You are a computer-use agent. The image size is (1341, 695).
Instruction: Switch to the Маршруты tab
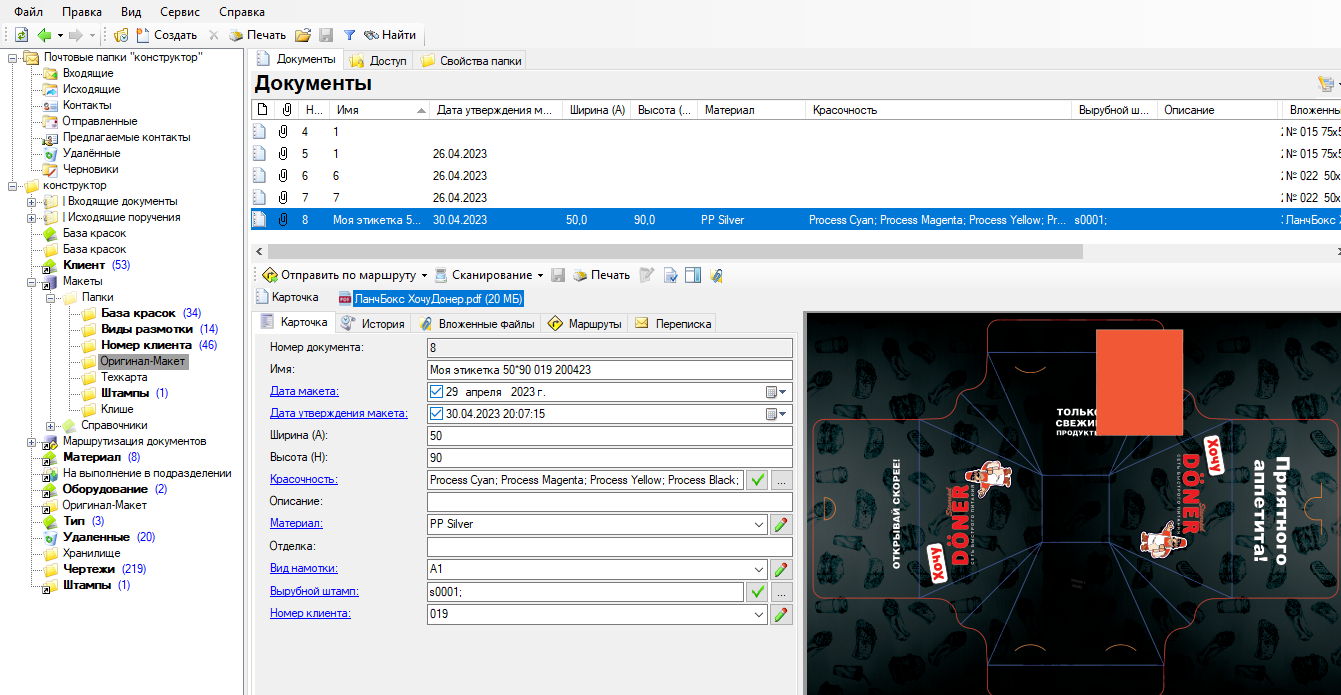584,324
